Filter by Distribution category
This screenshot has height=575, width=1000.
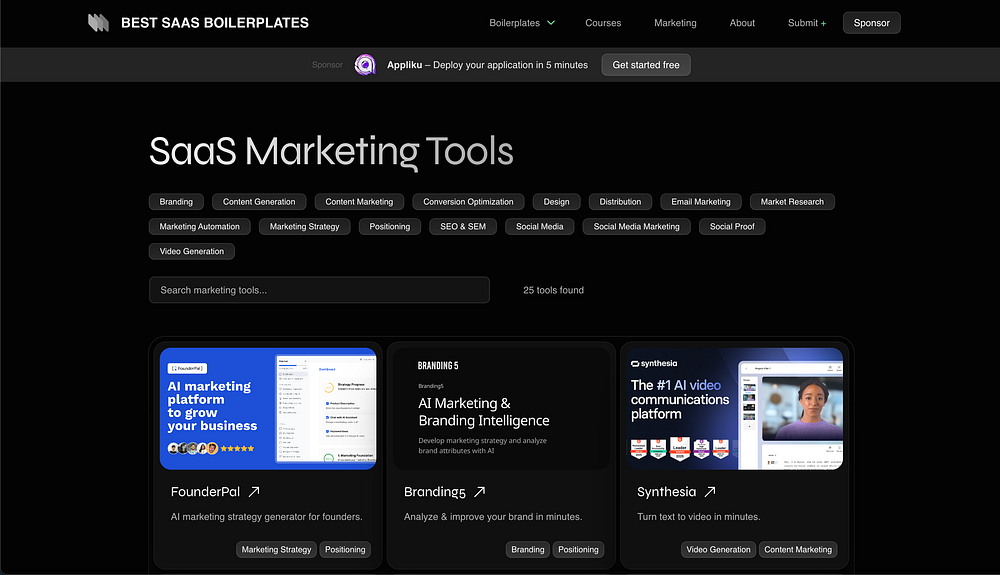click(x=620, y=201)
